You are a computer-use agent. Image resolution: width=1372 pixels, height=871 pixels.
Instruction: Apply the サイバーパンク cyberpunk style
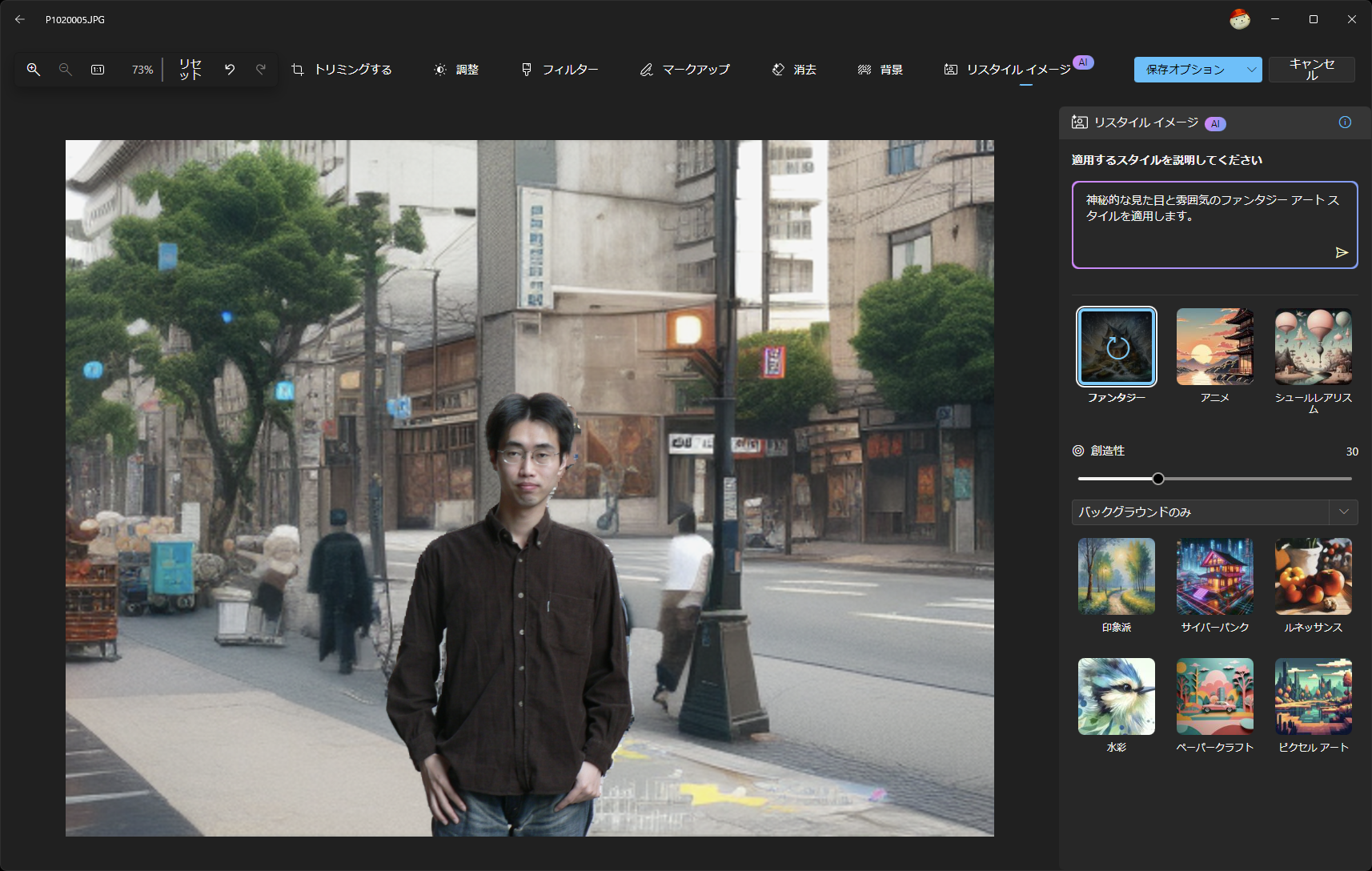click(x=1215, y=576)
